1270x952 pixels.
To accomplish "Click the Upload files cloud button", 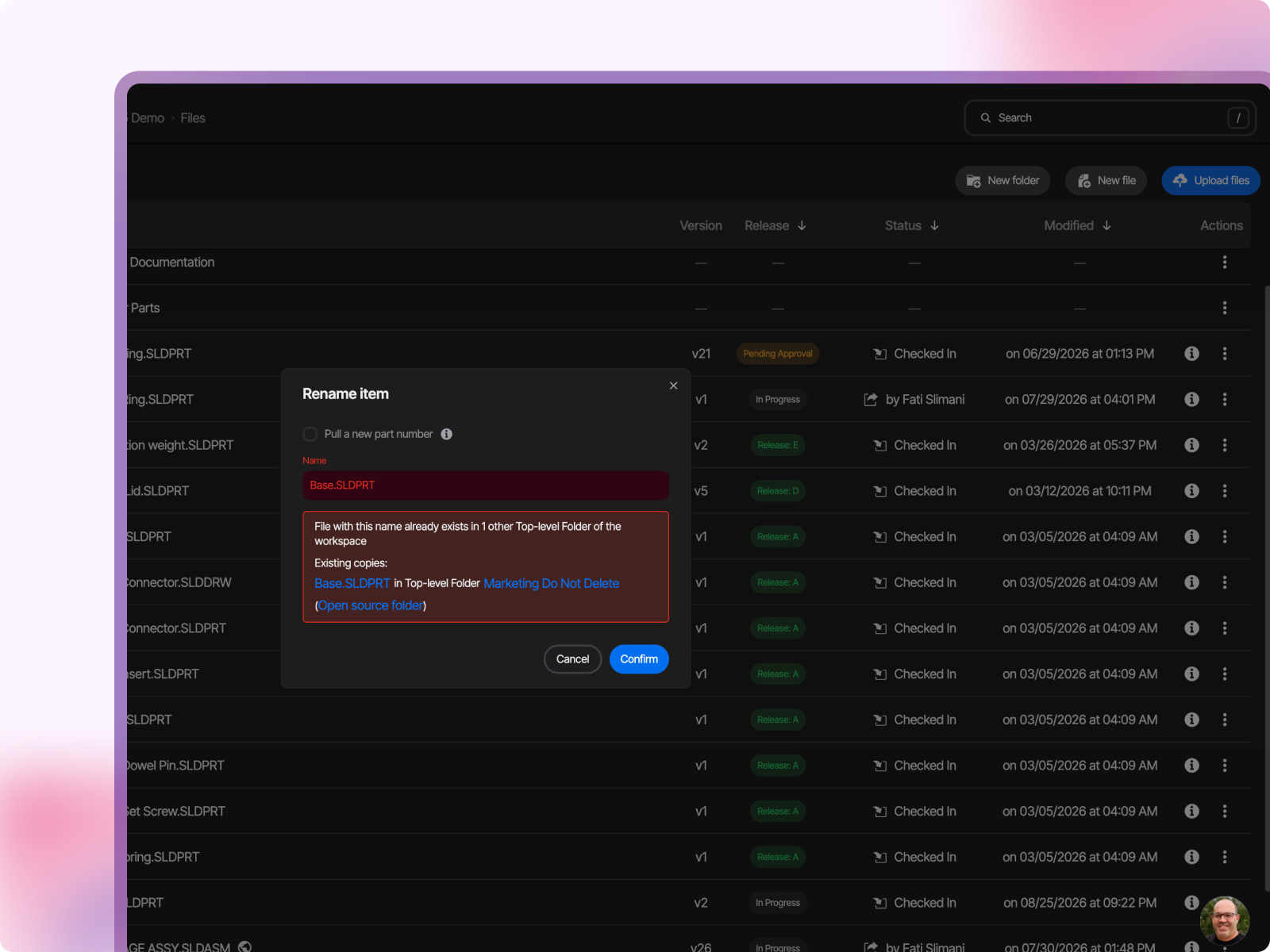I will [x=1210, y=181].
